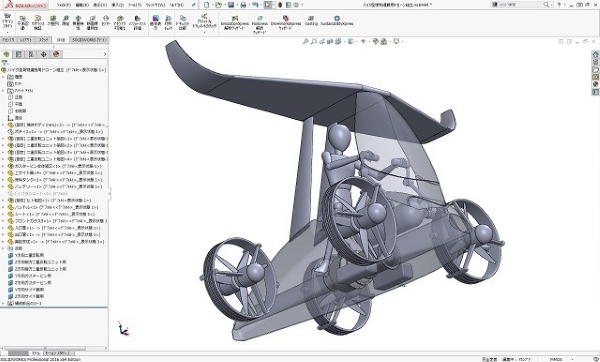Launch the SustainabilityXpress tool
The width and height of the screenshot is (600, 362).
click(x=337, y=21)
